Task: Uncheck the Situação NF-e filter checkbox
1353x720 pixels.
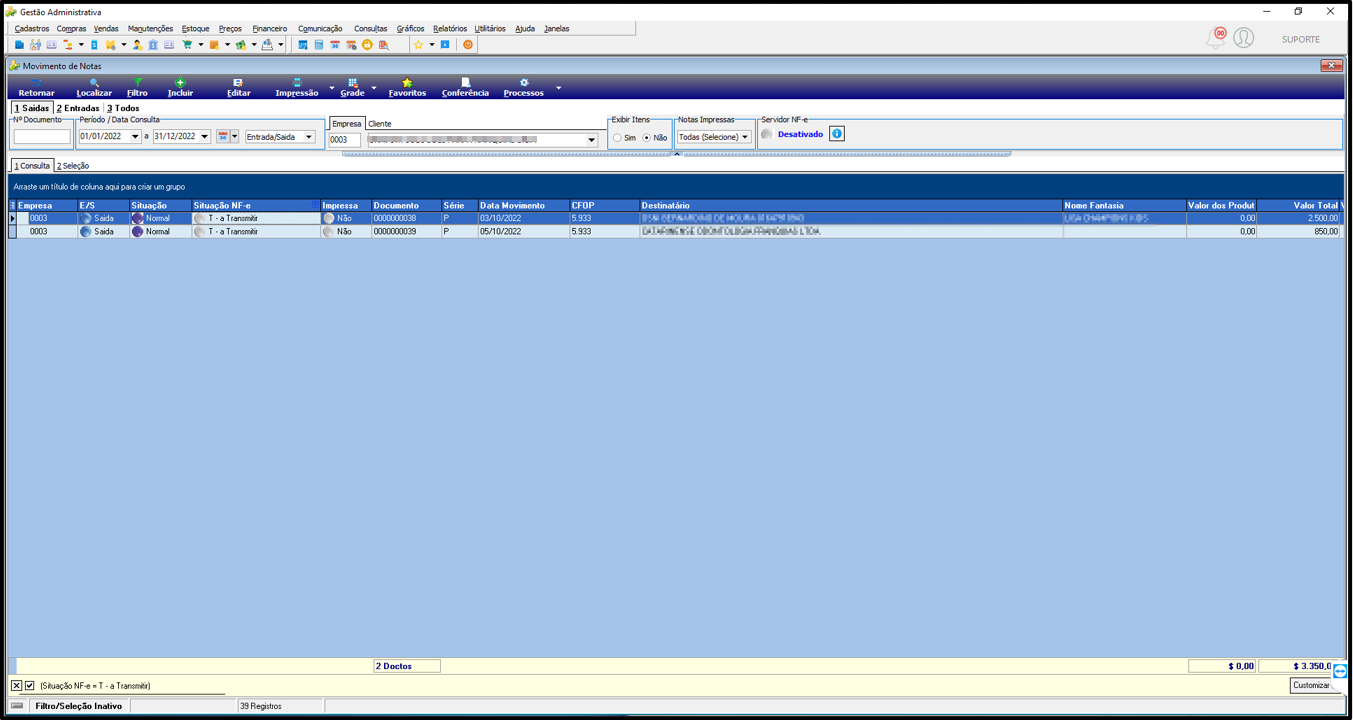Action: pyautogui.click(x=30, y=686)
